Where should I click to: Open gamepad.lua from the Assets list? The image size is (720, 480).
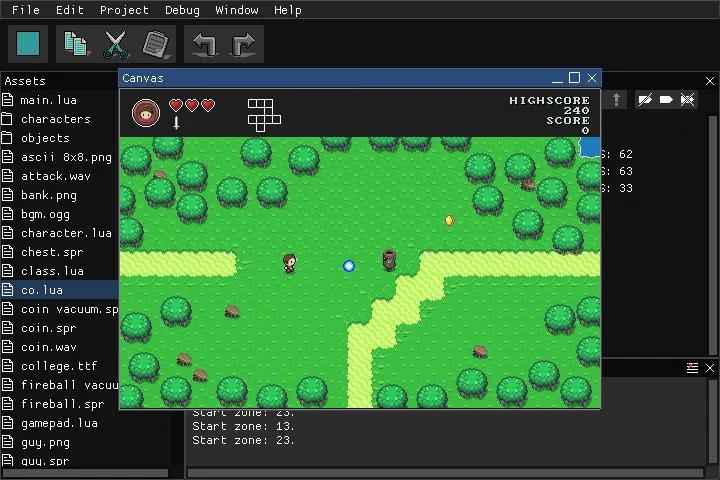[59, 423]
